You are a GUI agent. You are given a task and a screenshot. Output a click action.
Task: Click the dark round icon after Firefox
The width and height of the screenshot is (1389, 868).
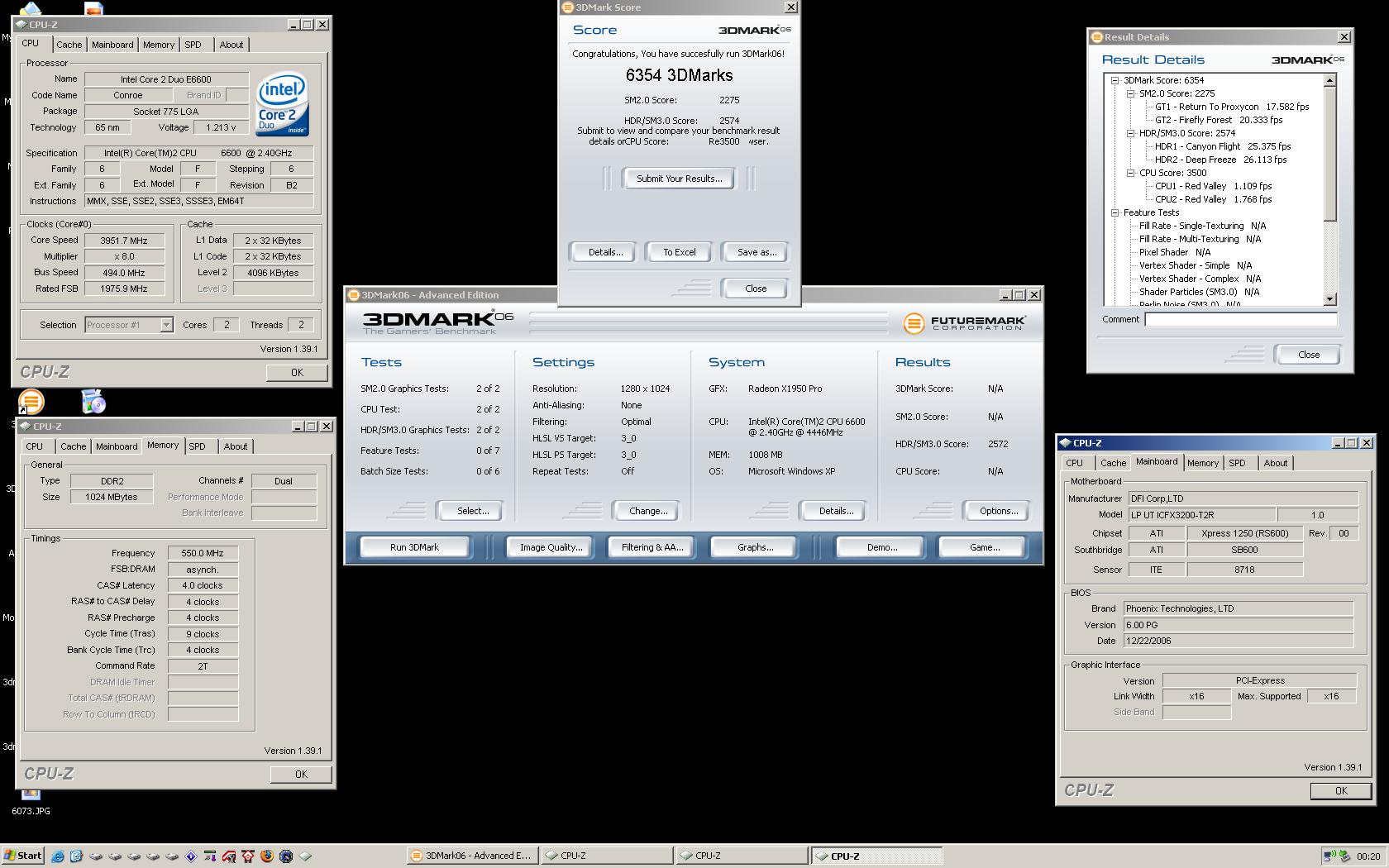point(286,856)
